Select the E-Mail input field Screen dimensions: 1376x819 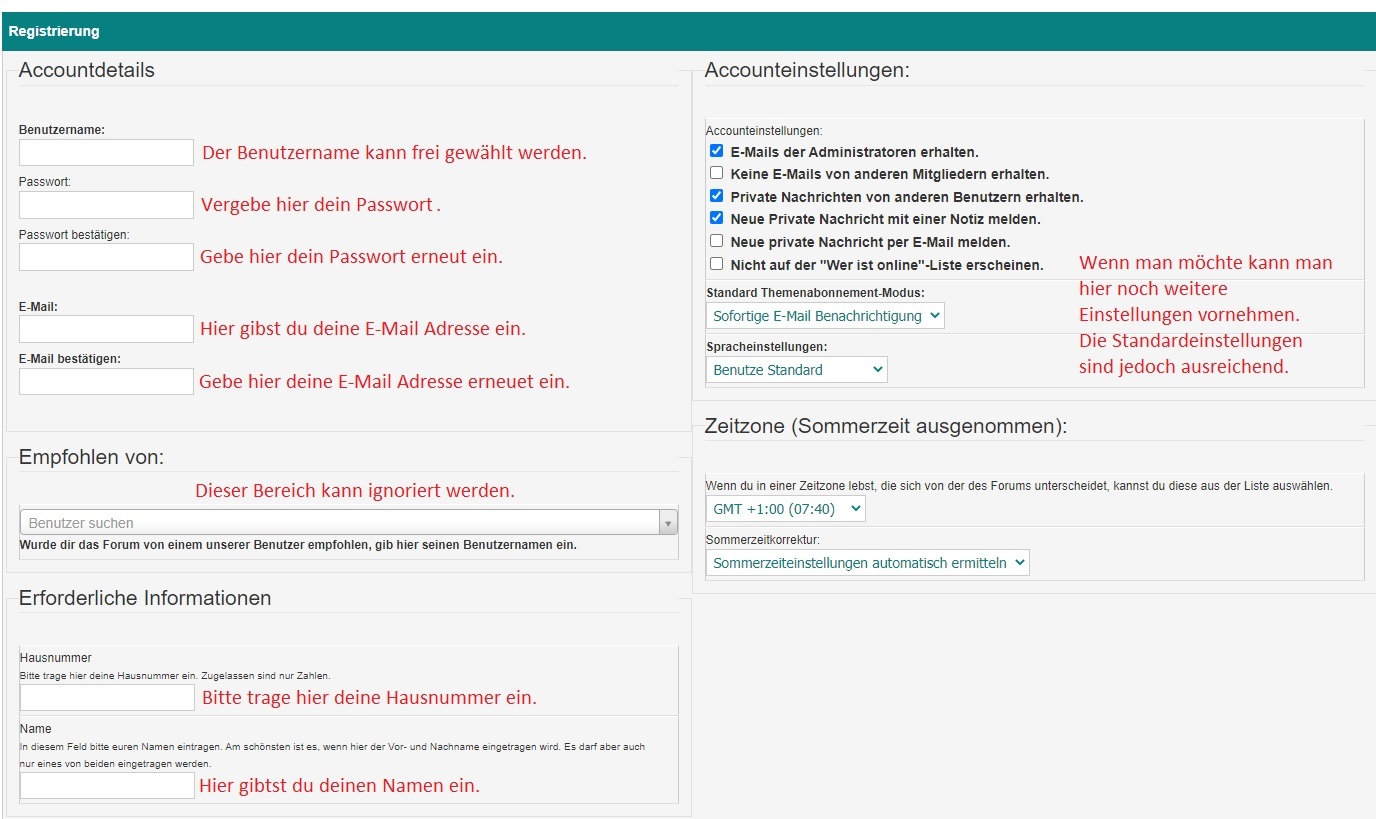[x=106, y=329]
